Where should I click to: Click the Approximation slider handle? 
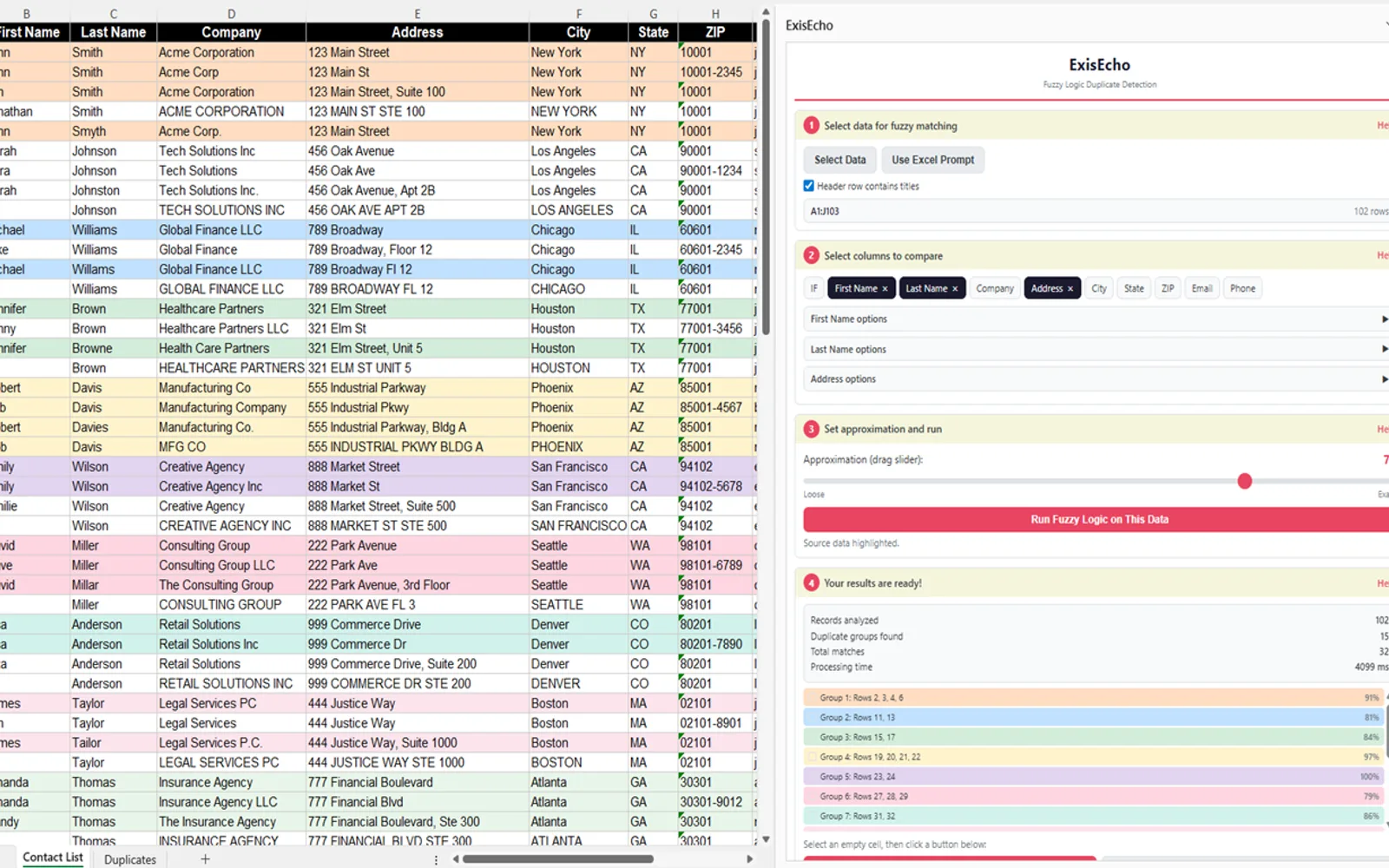pyautogui.click(x=1244, y=481)
